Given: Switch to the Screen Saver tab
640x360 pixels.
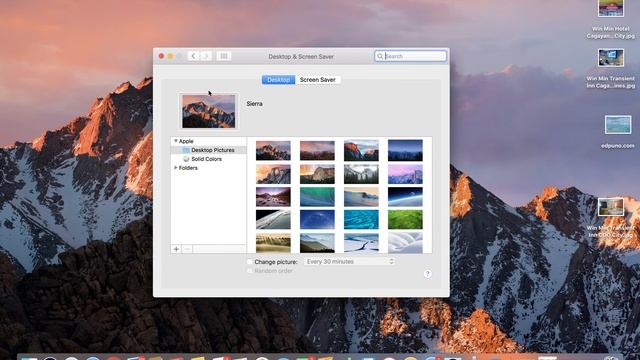Looking at the screenshot, I should click(x=318, y=80).
